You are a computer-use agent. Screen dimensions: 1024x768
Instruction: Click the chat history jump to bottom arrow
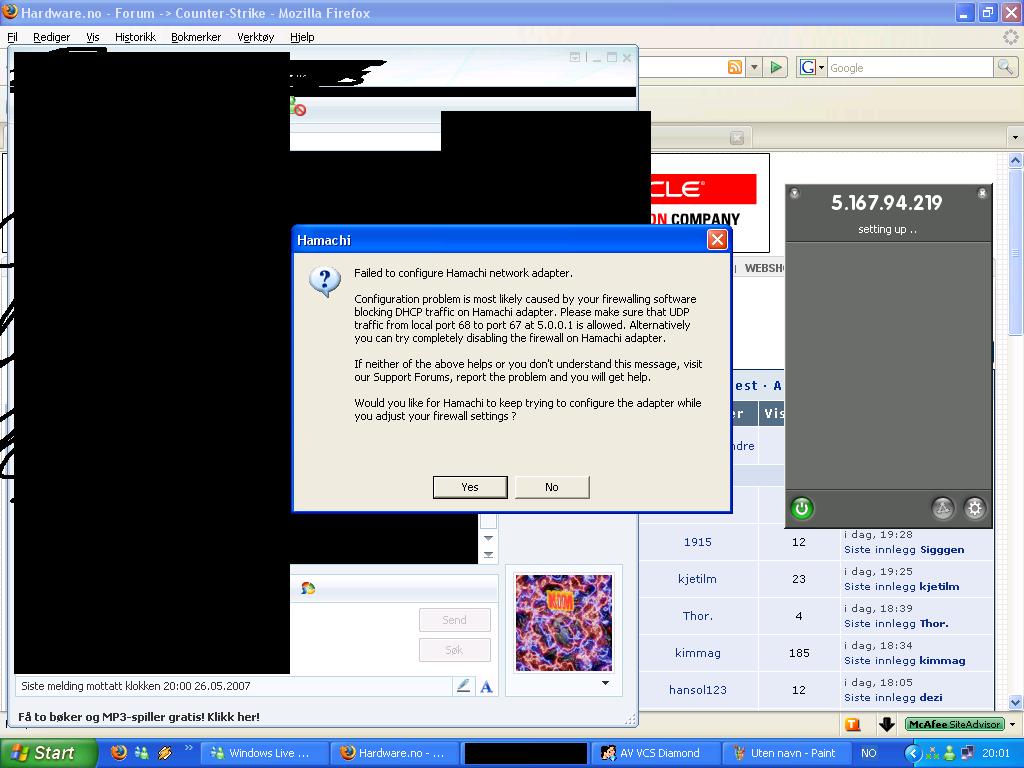[x=488, y=554]
